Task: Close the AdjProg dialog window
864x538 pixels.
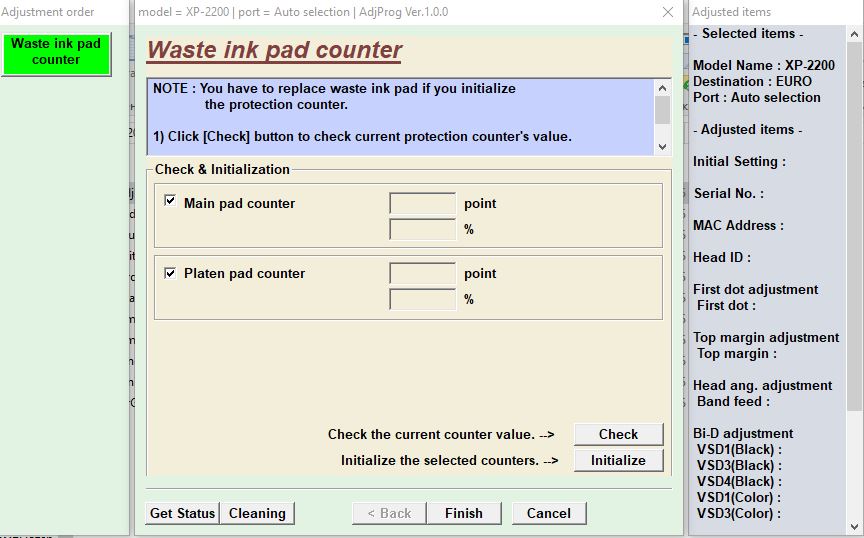Action: point(667,12)
